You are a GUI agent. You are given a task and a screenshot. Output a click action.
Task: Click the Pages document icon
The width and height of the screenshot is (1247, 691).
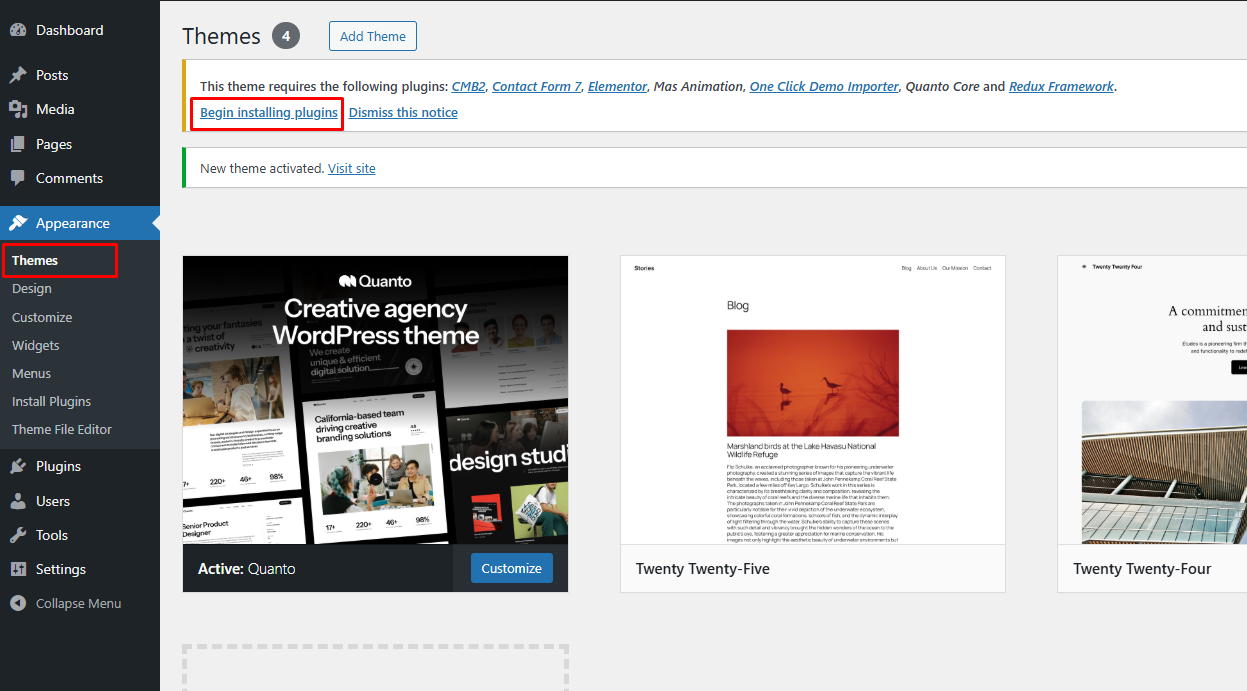tap(18, 144)
